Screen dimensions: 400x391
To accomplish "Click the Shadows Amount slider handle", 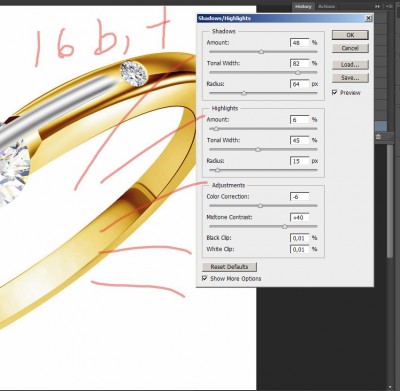I will 261,52.
